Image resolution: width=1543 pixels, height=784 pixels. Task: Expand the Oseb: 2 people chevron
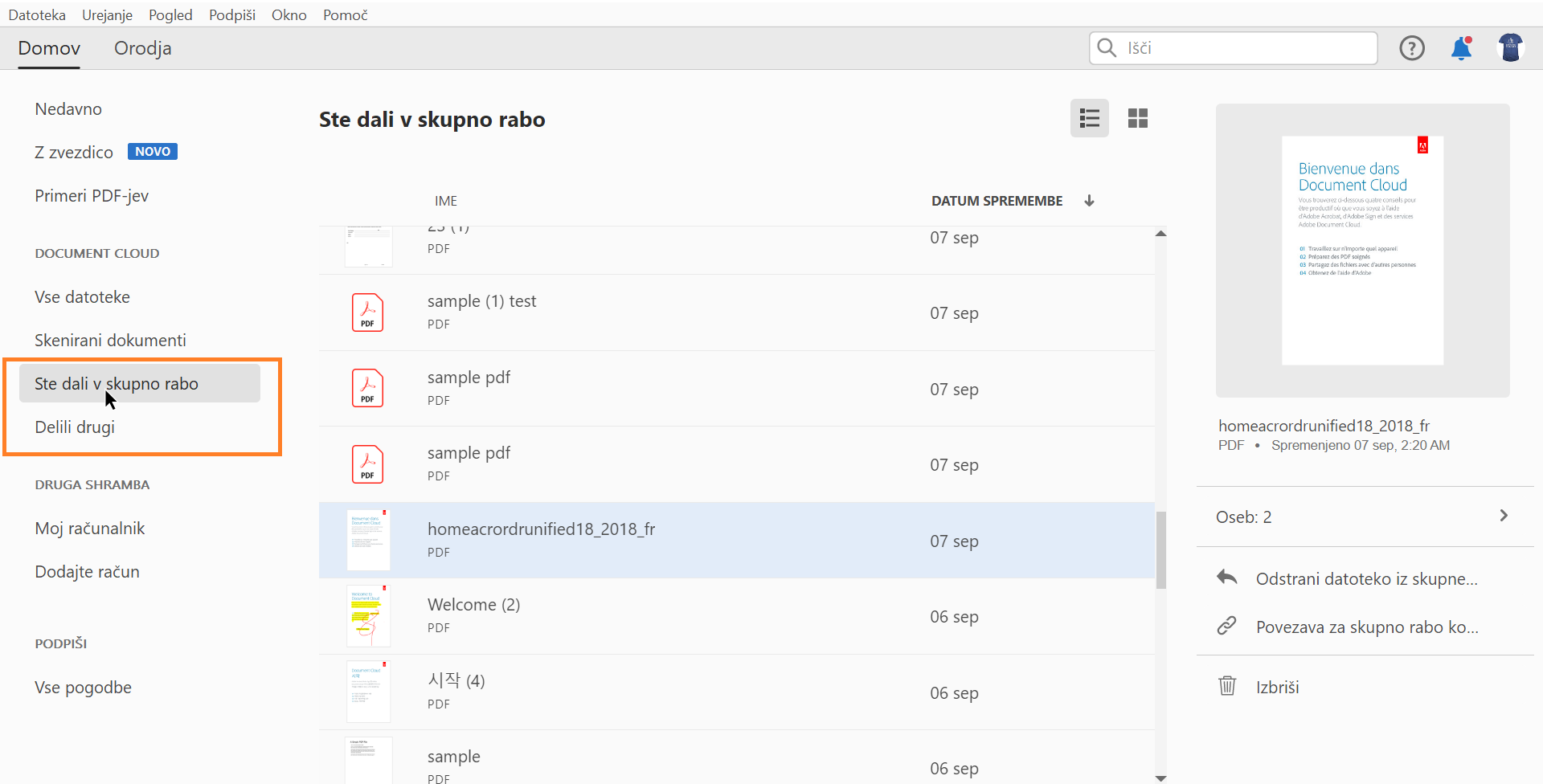[x=1504, y=516]
